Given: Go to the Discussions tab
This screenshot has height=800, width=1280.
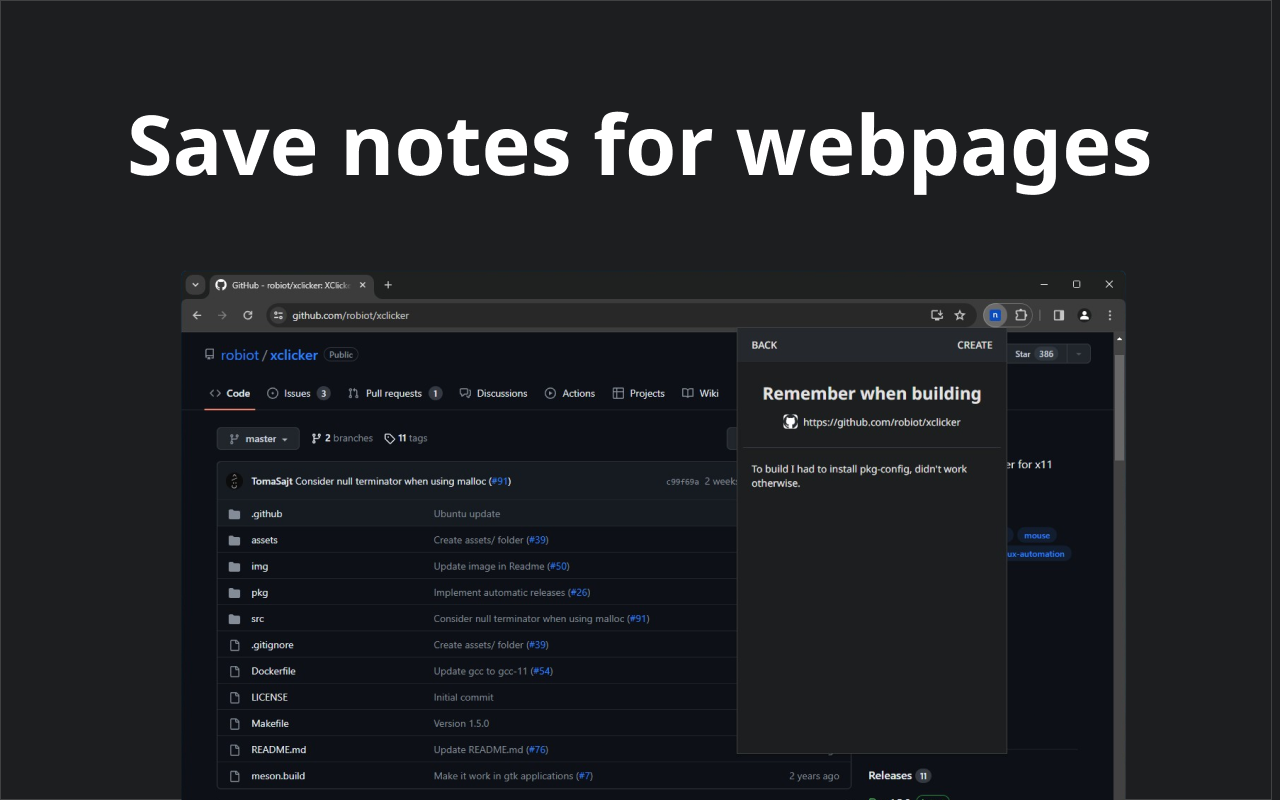Looking at the screenshot, I should point(493,393).
